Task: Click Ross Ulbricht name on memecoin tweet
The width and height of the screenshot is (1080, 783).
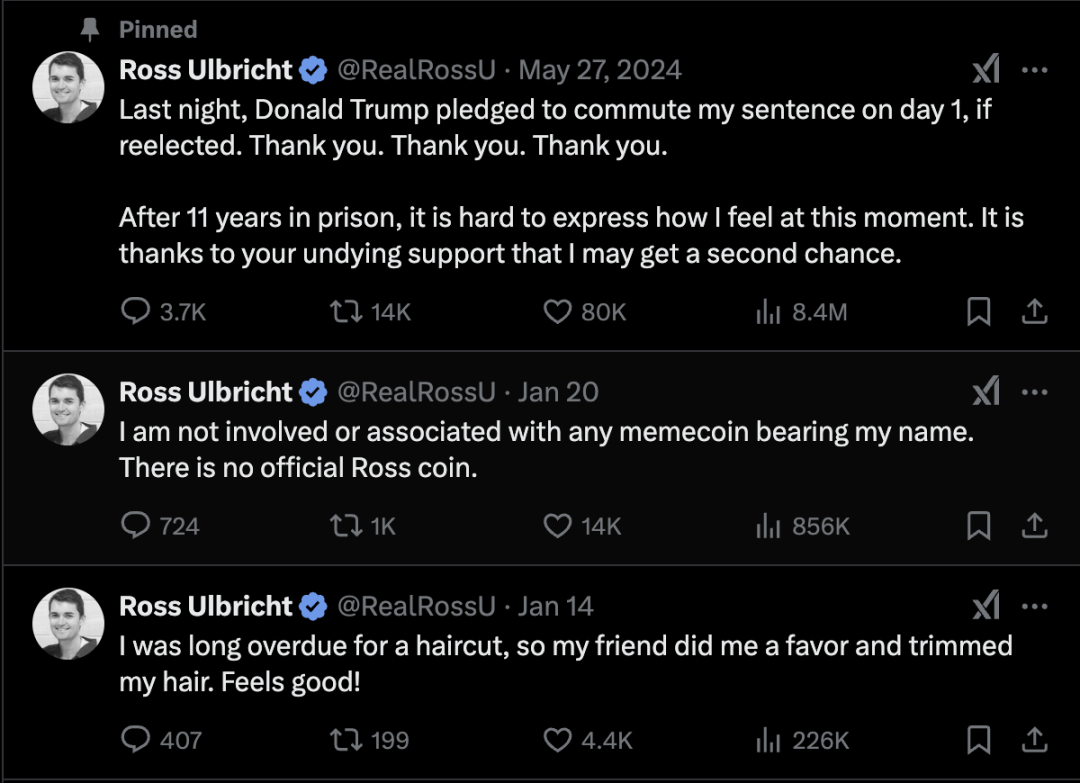Action: pos(205,392)
